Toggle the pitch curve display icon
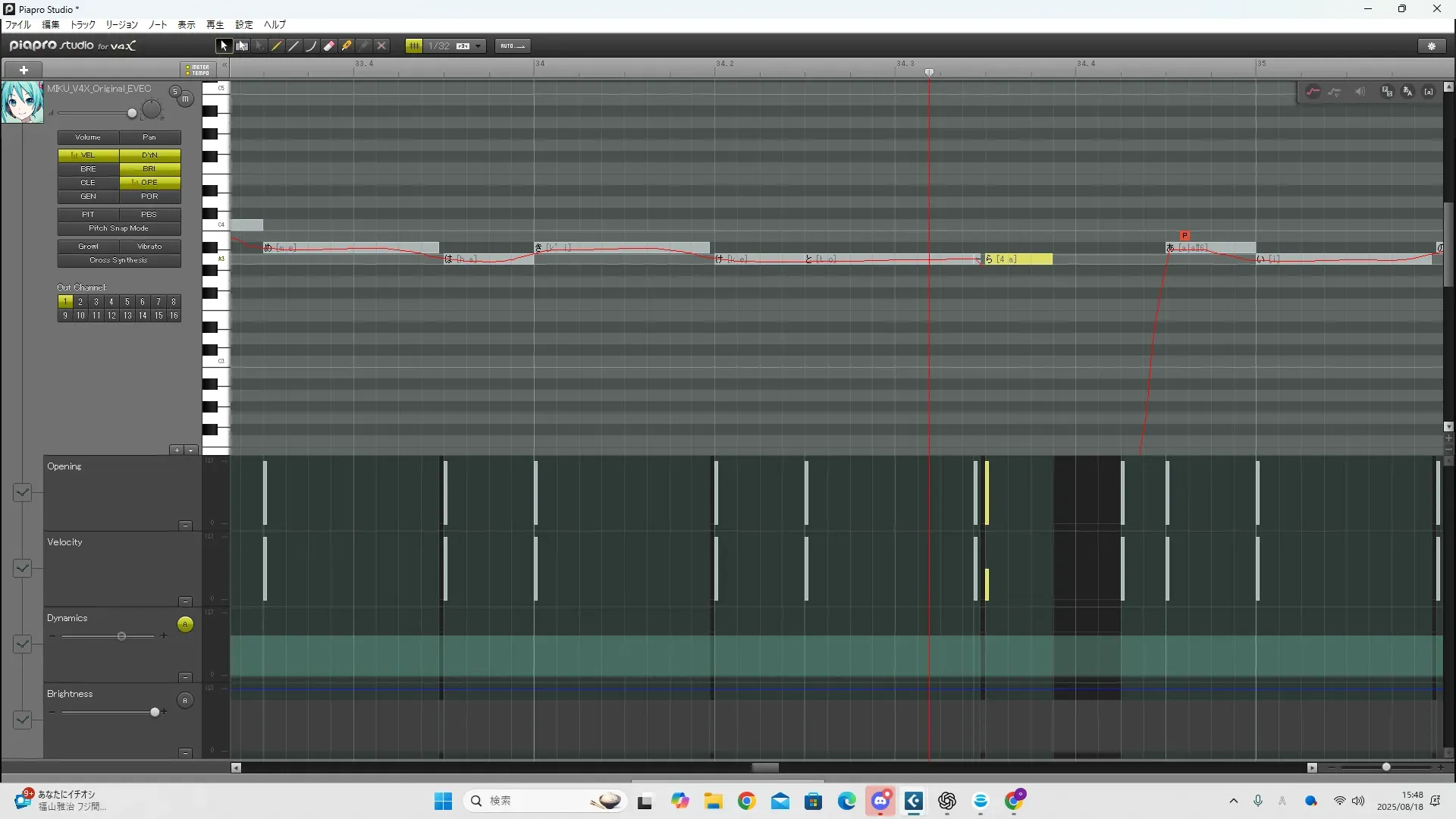This screenshot has width=1456, height=819. [x=1313, y=92]
